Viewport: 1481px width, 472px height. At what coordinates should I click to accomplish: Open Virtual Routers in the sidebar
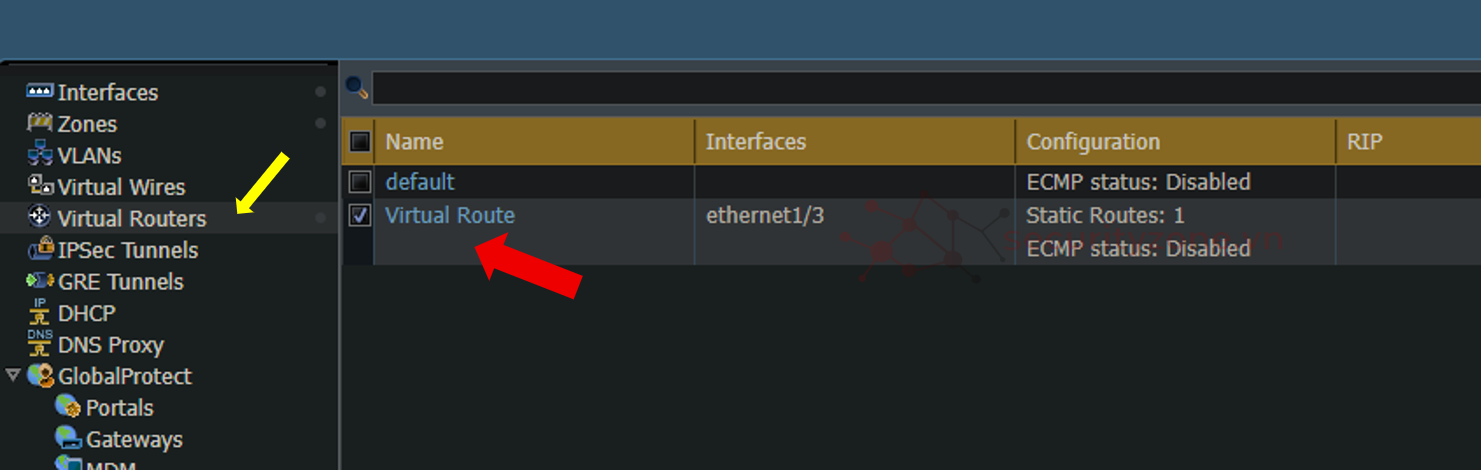point(131,218)
